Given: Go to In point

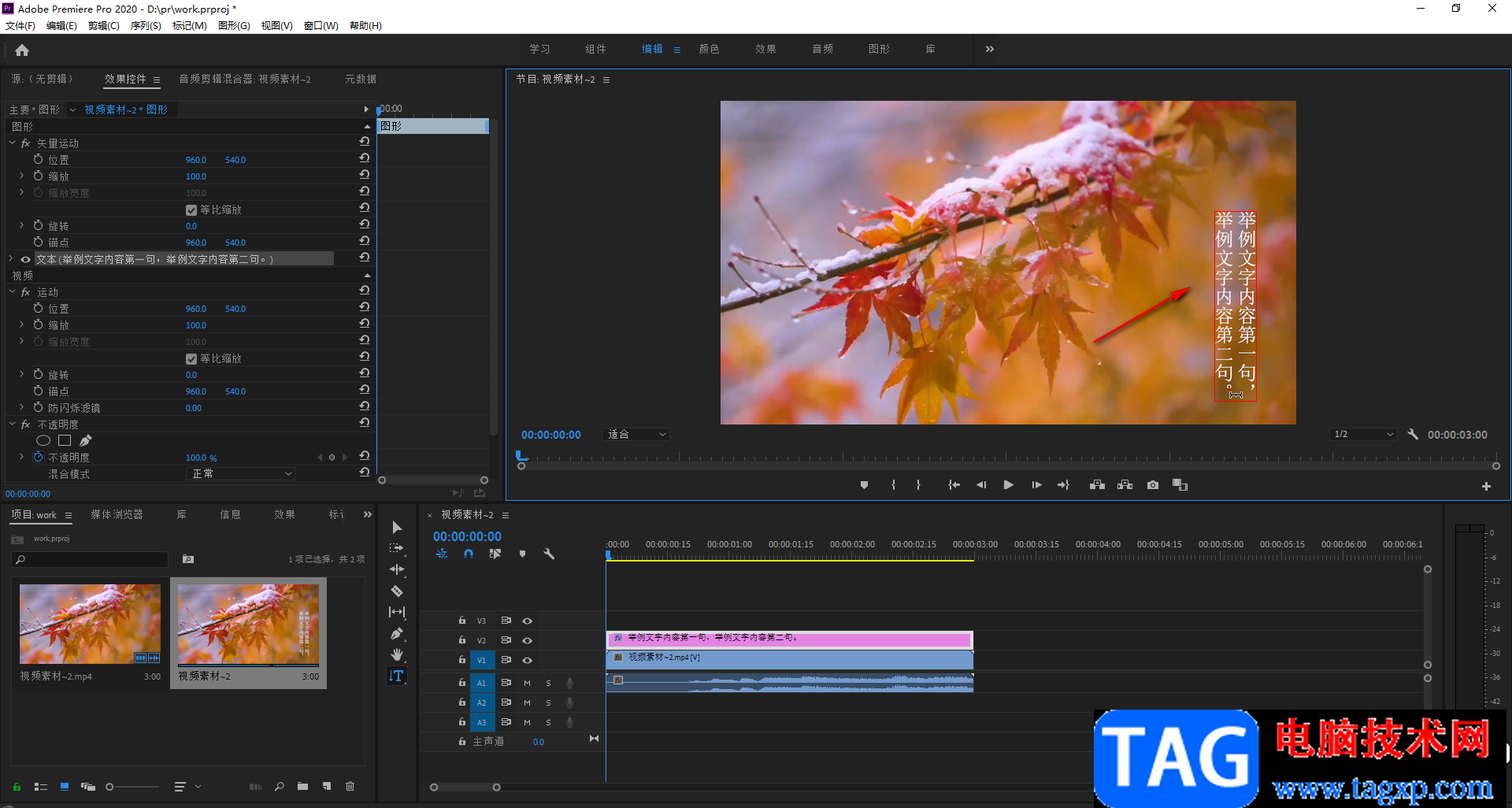Looking at the screenshot, I should pos(954,485).
